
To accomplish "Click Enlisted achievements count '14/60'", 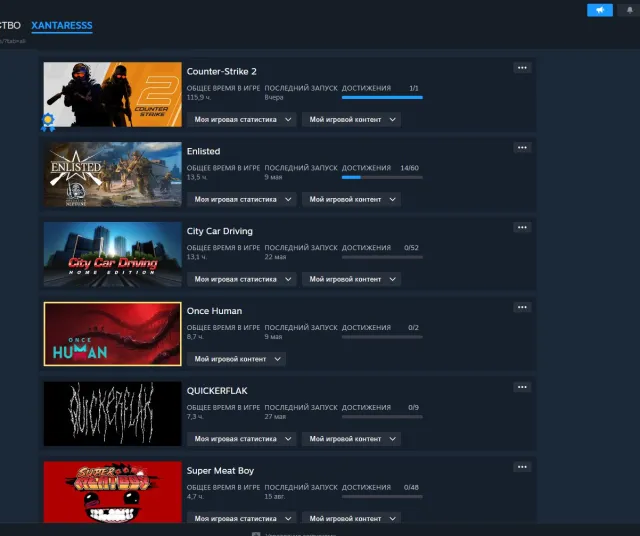I will pos(409,168).
